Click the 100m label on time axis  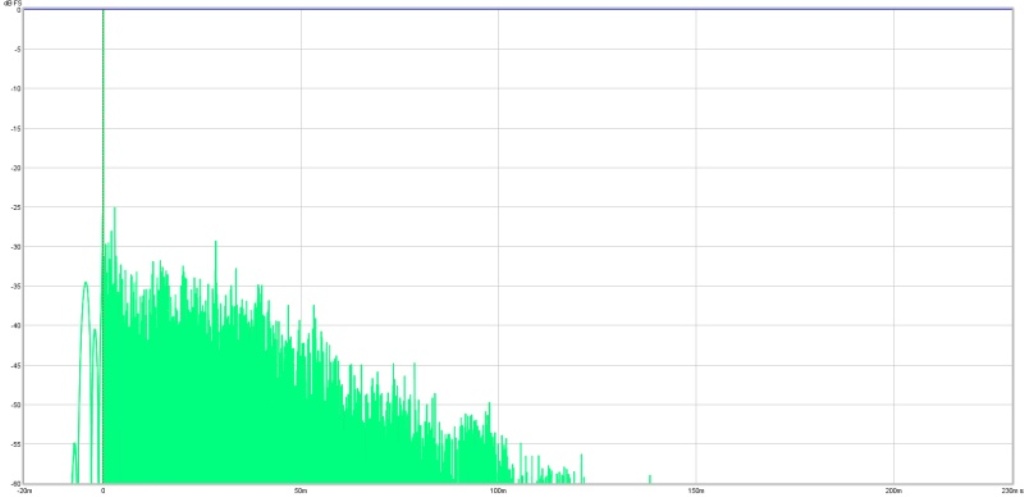point(498,489)
